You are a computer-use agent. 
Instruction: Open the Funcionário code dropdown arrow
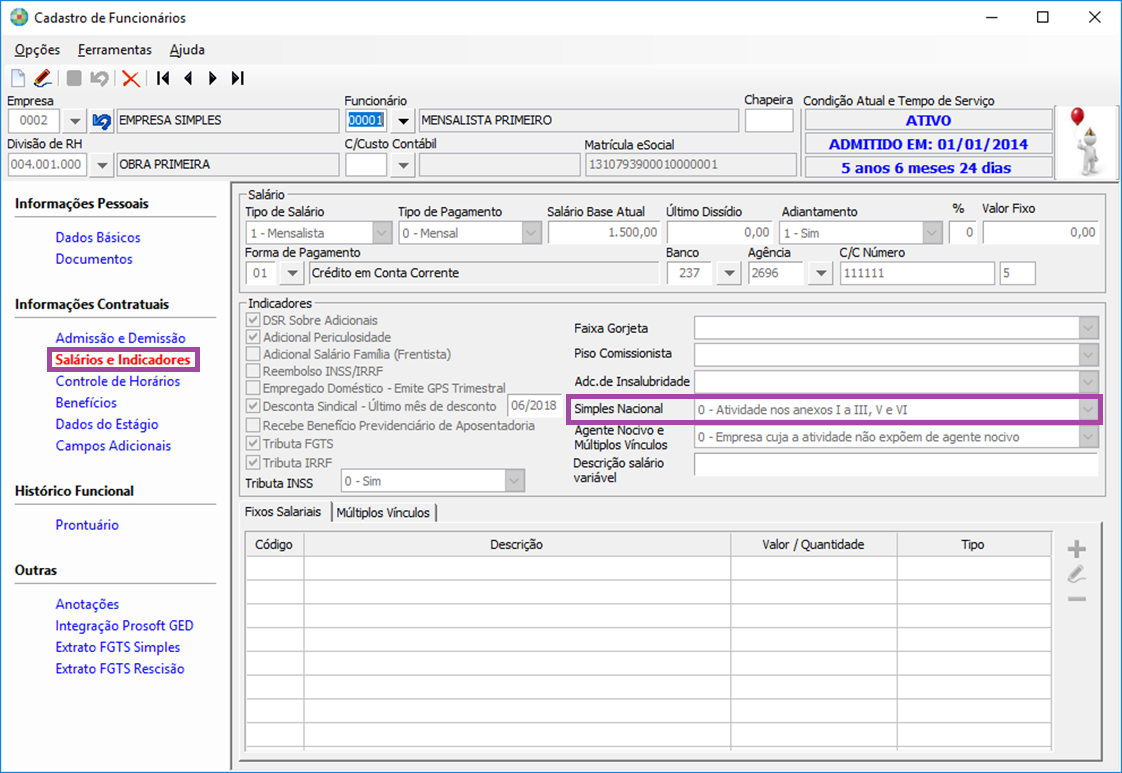coord(402,121)
